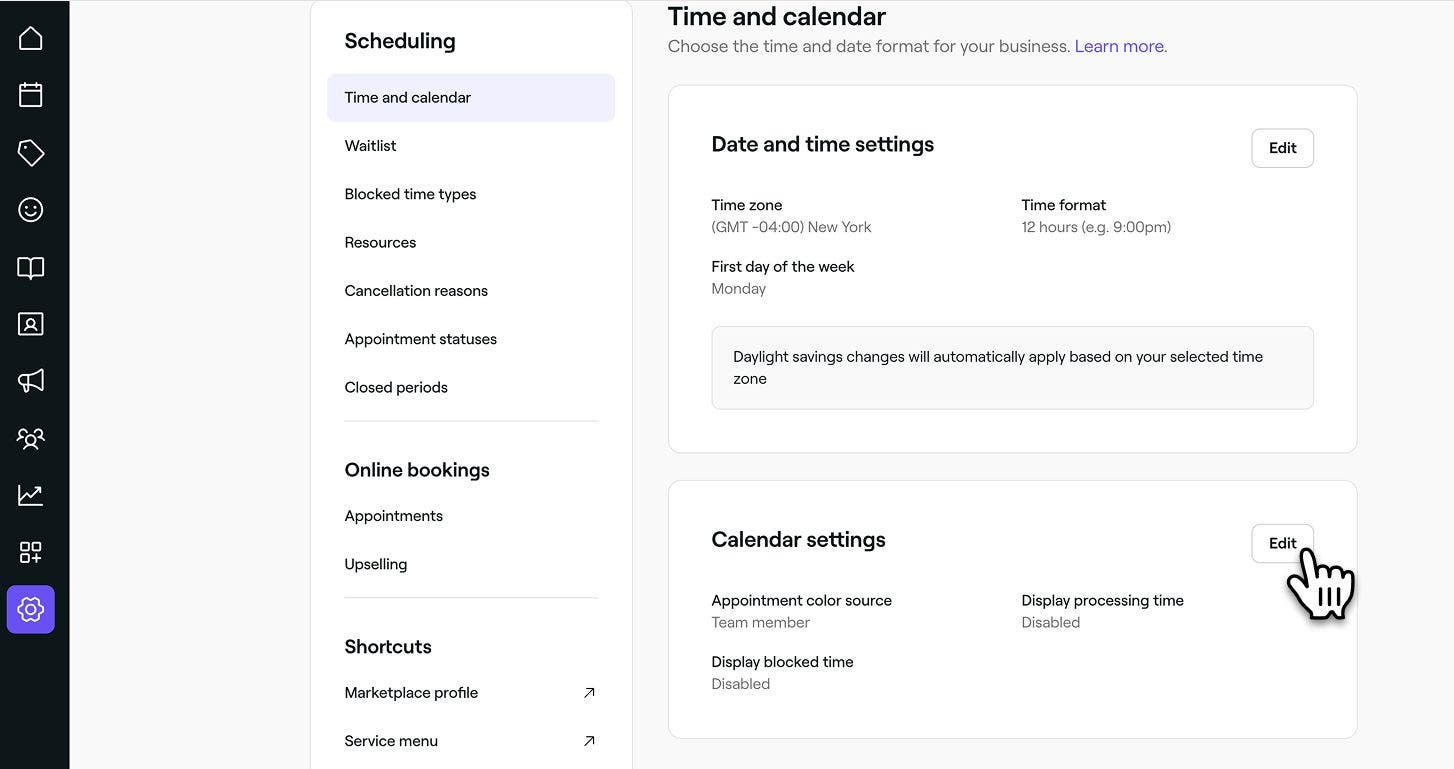Viewport: 1454px width, 769px height.
Task: Open the Reports chart icon
Action: [x=31, y=495]
